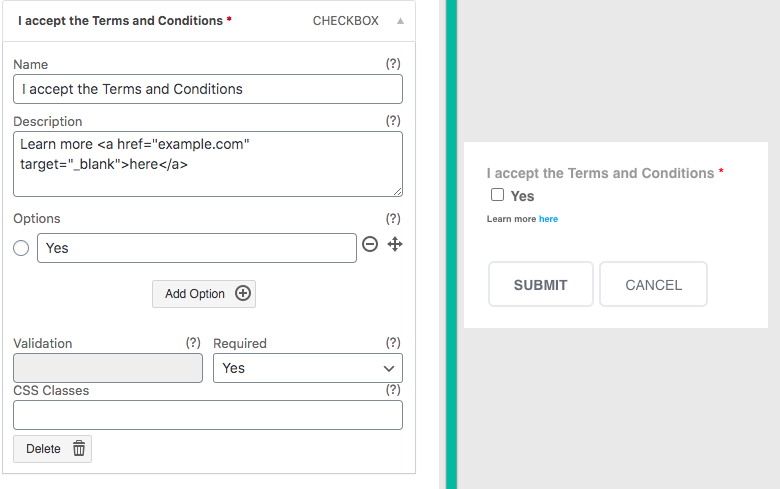Click the Submit button in preview
780x489 pixels.
tap(541, 284)
